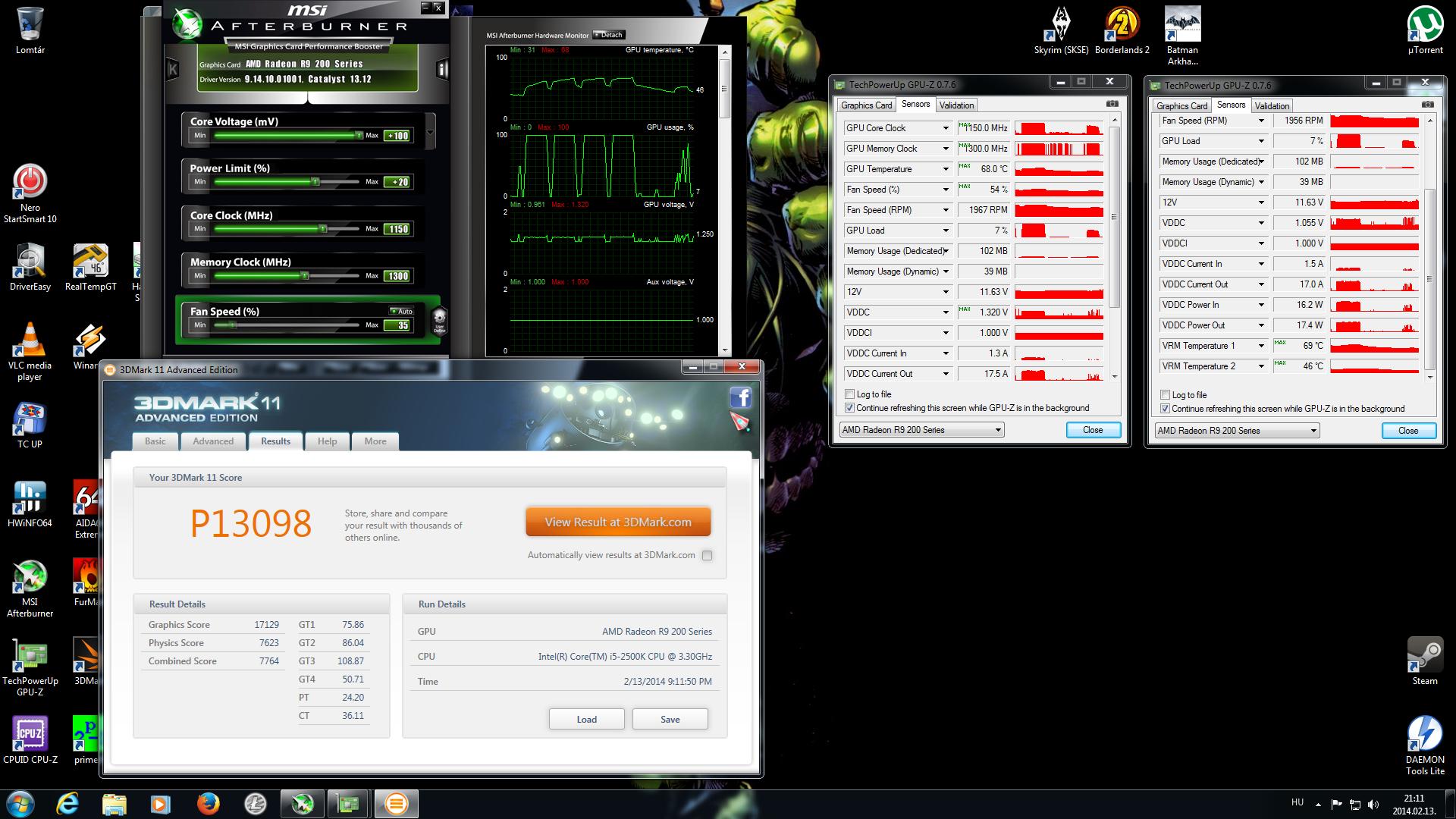Open MSI Afterburner desktop shortcut
This screenshot has height=819, width=1456.
tap(30, 588)
